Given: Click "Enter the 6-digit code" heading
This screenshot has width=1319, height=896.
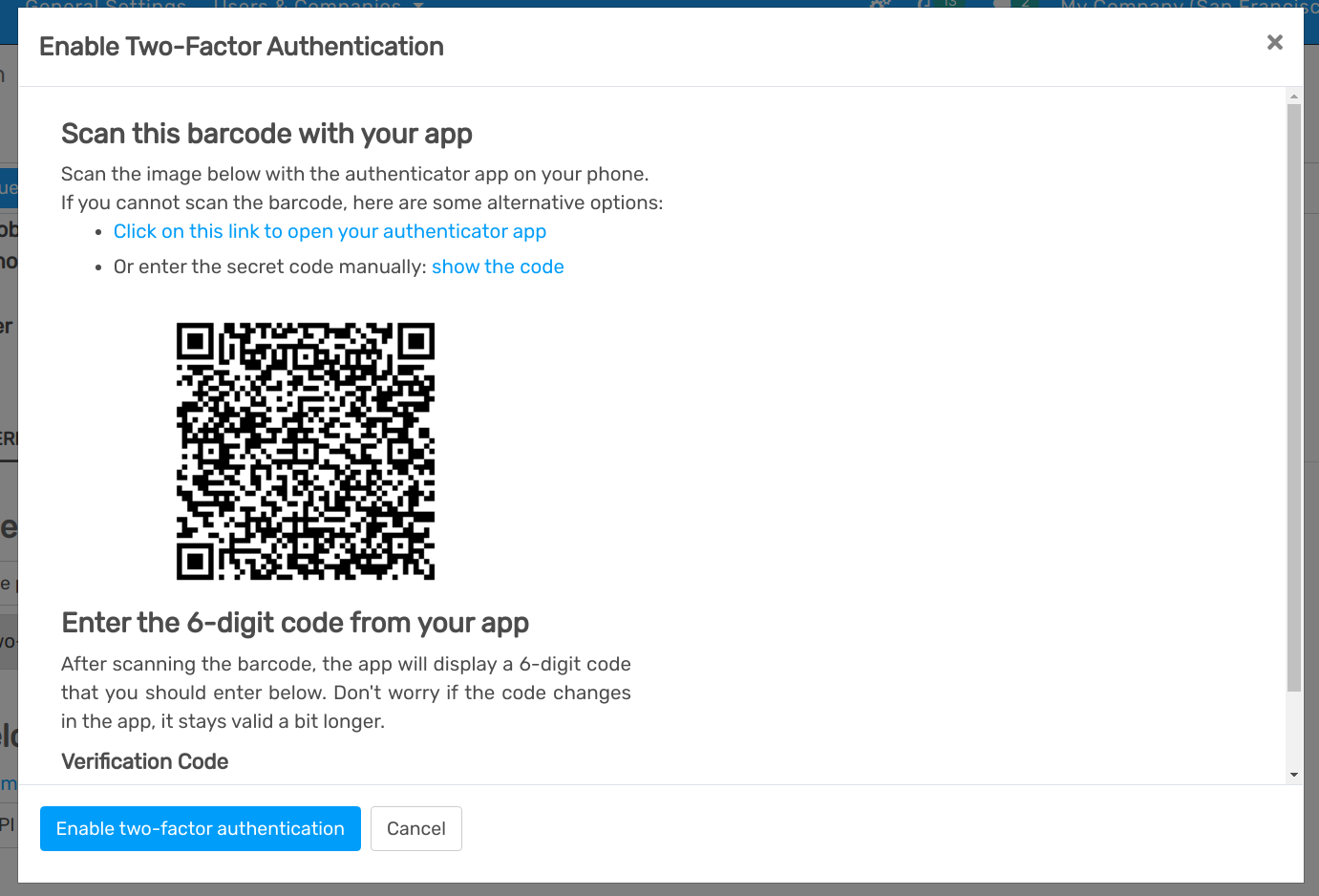Looking at the screenshot, I should (x=295, y=623).
